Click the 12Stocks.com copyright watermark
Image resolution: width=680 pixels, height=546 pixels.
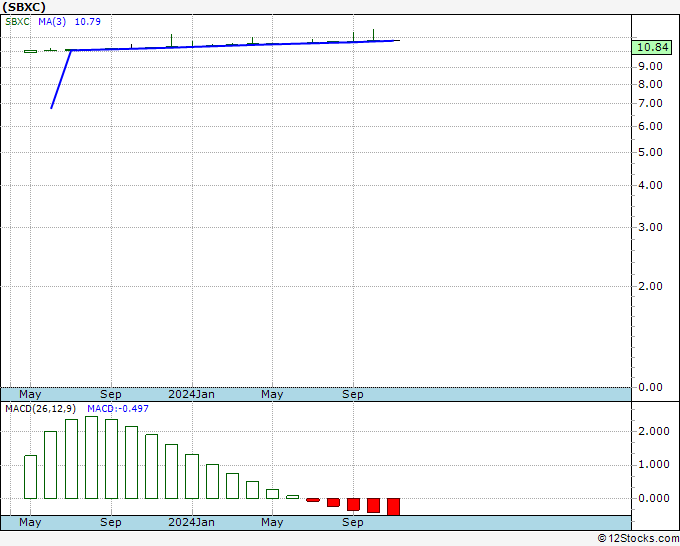(x=637, y=538)
